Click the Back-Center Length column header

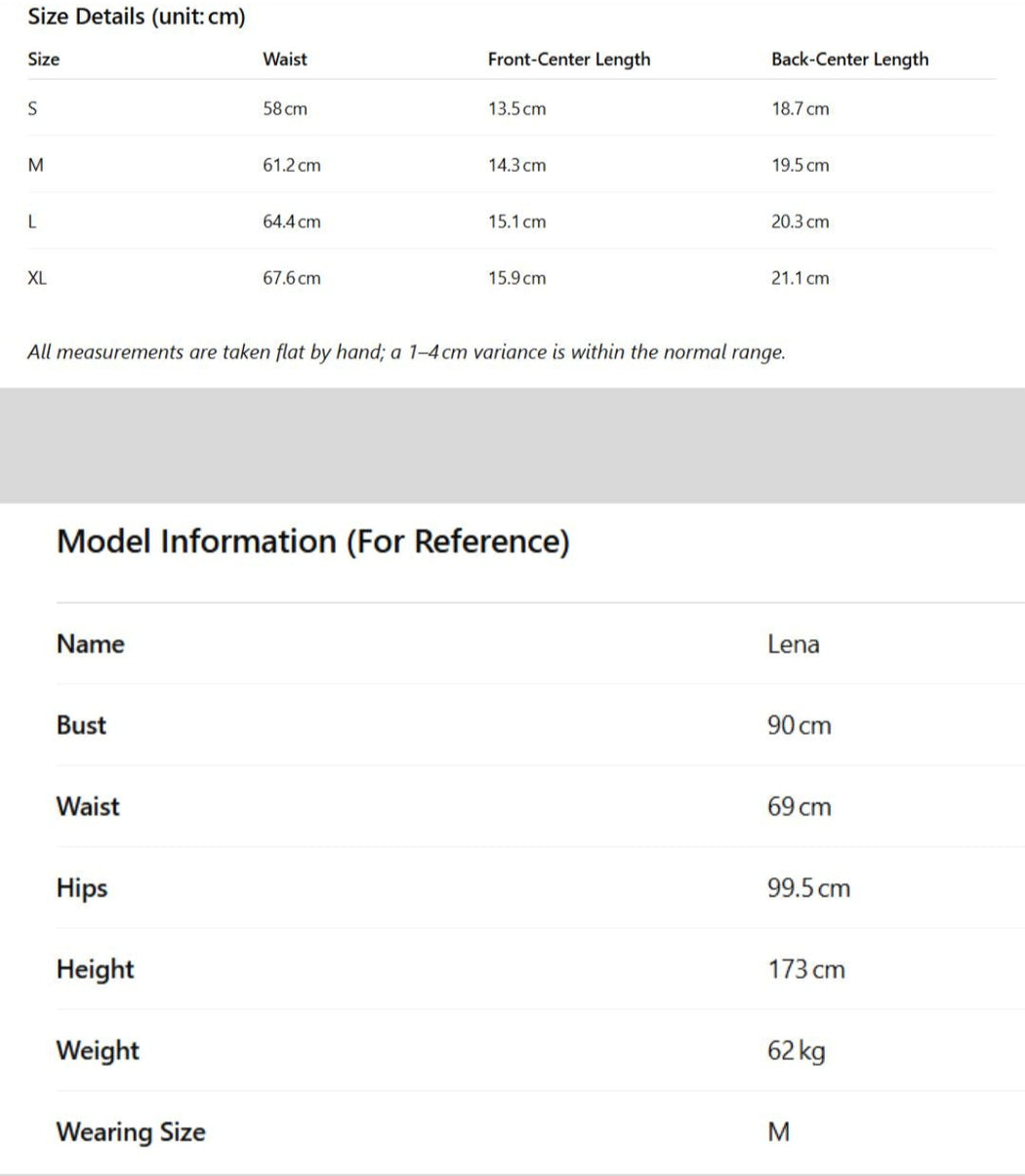[x=849, y=60]
